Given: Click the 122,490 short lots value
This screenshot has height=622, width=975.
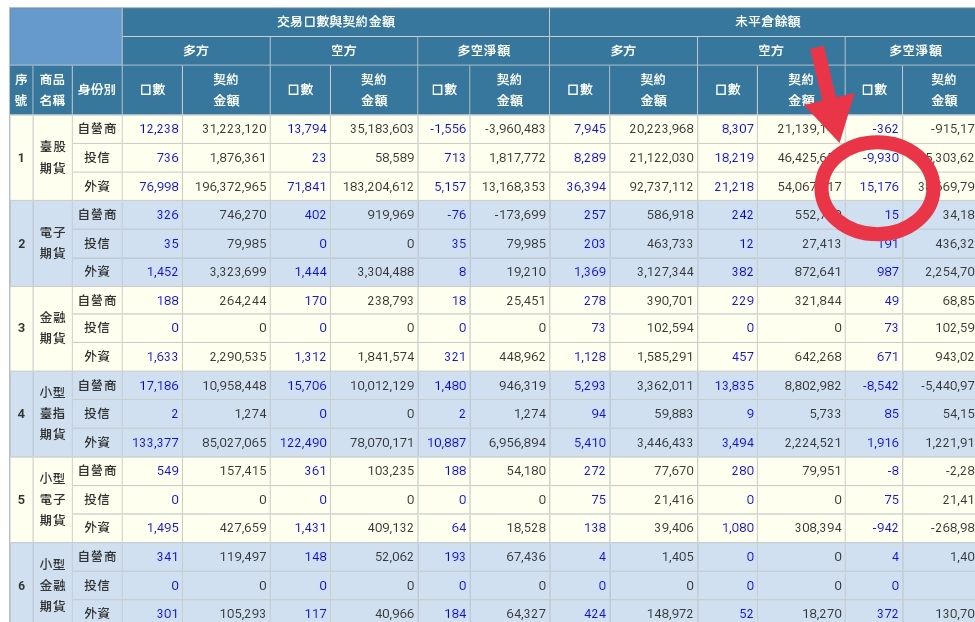Looking at the screenshot, I should pos(303,443).
